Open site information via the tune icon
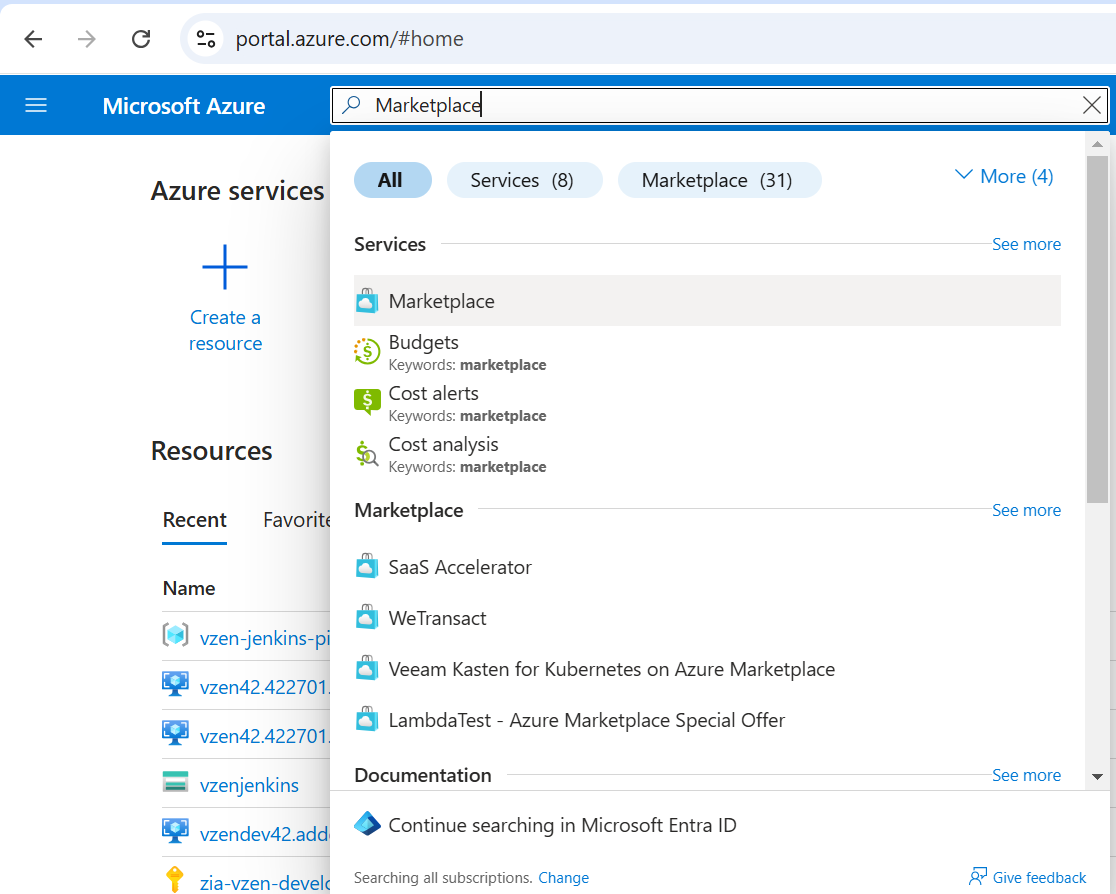The height and width of the screenshot is (894, 1116). [206, 39]
